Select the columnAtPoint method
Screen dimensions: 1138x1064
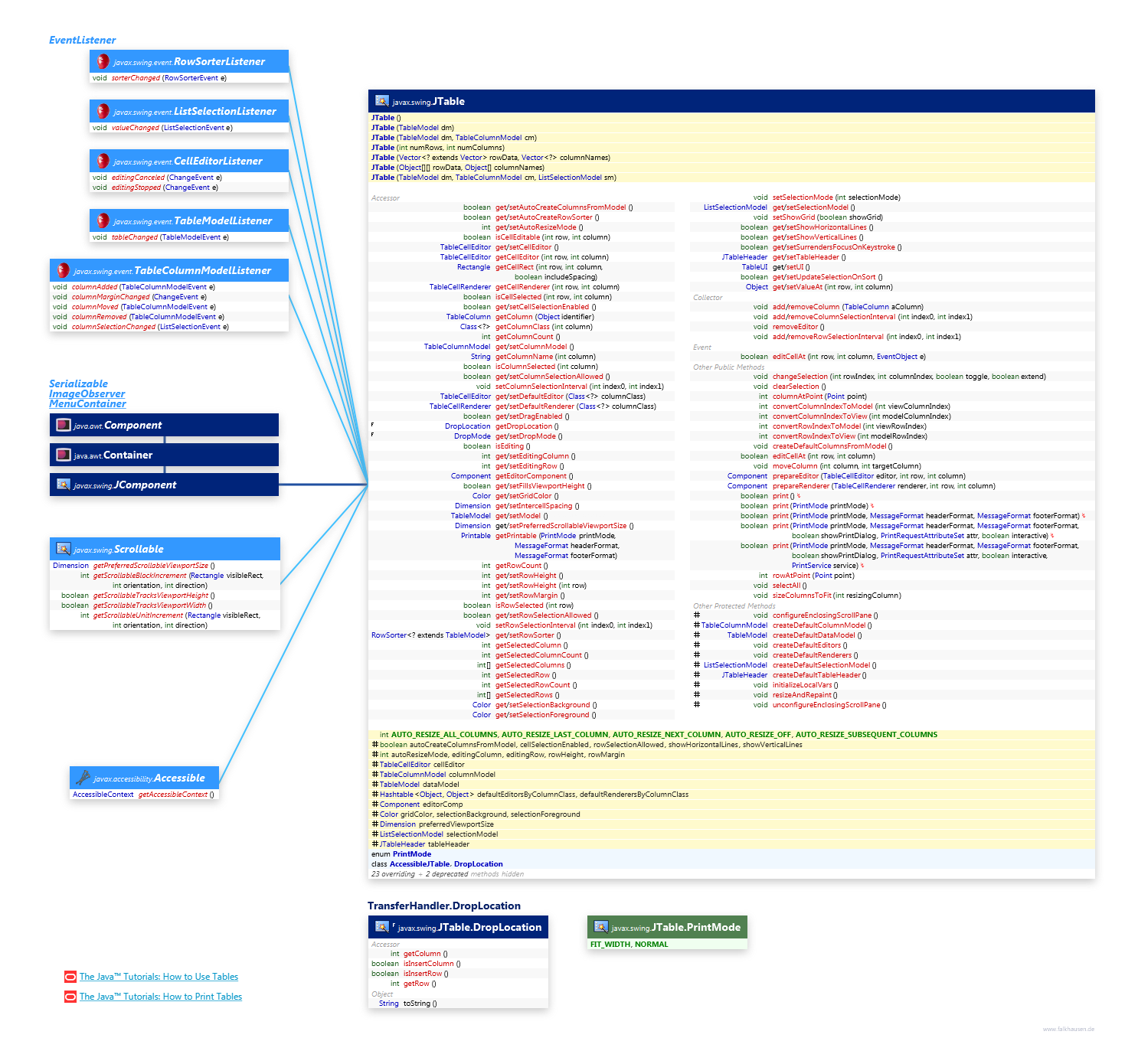(798, 397)
